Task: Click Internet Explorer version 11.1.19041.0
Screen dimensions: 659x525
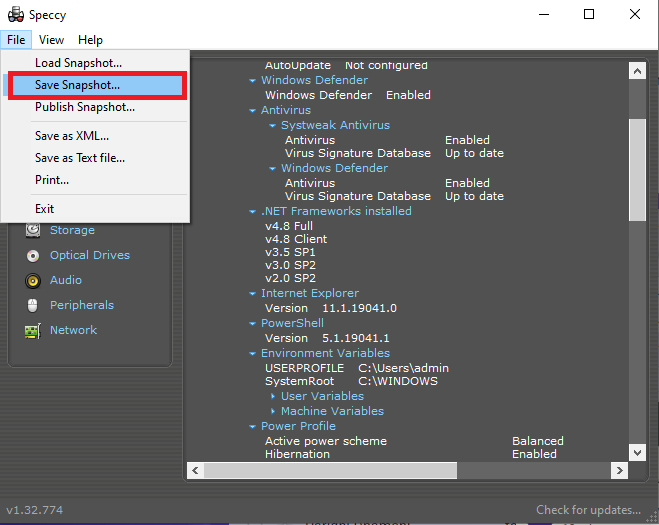Action: pos(331,308)
